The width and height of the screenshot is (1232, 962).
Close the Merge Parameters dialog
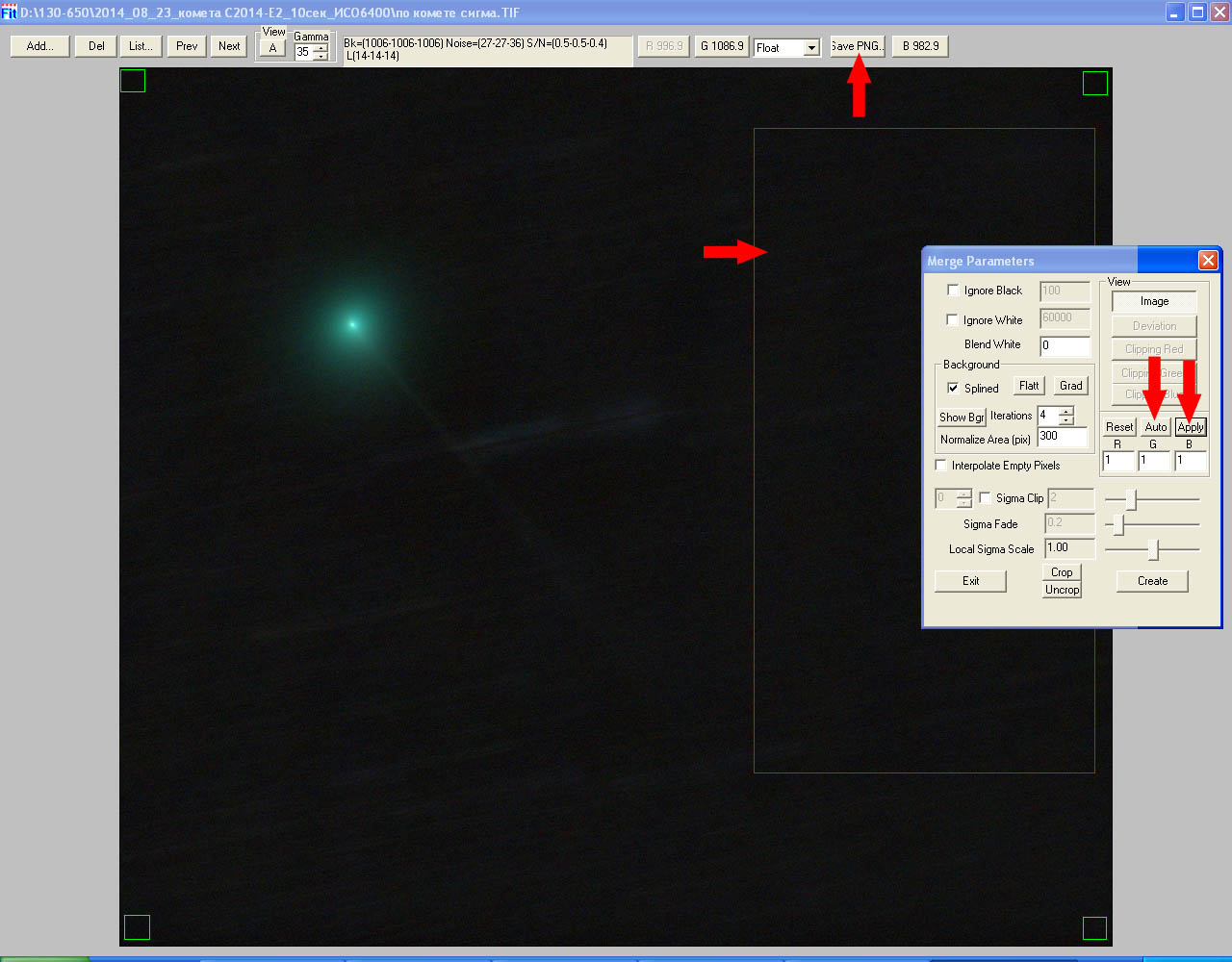tap(1208, 260)
